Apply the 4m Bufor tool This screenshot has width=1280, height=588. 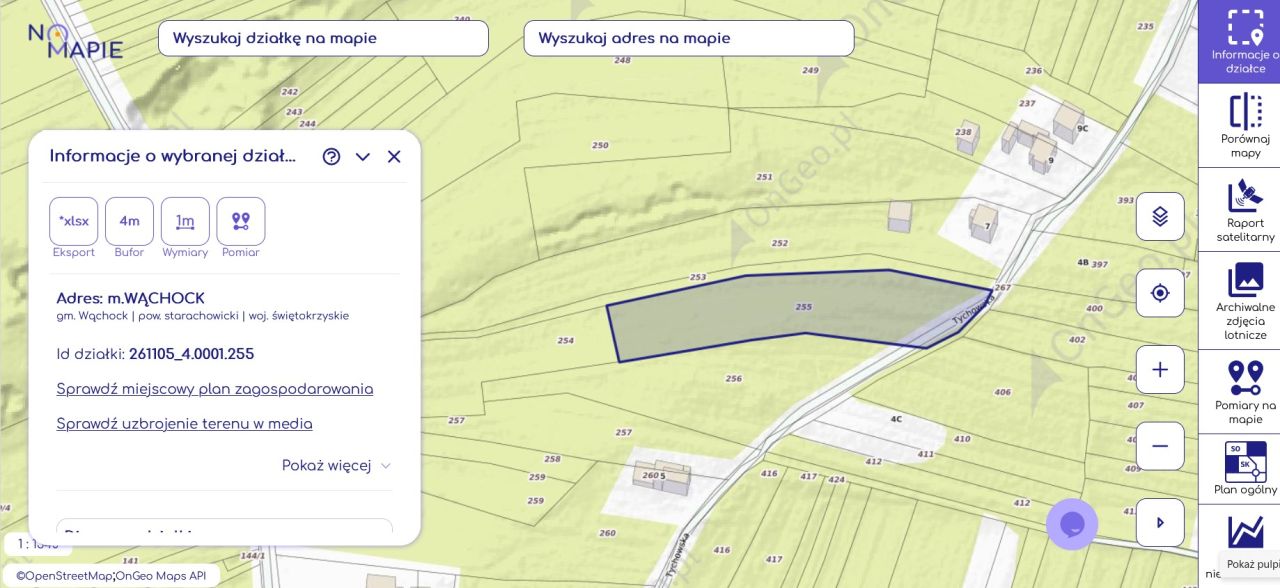[128, 221]
